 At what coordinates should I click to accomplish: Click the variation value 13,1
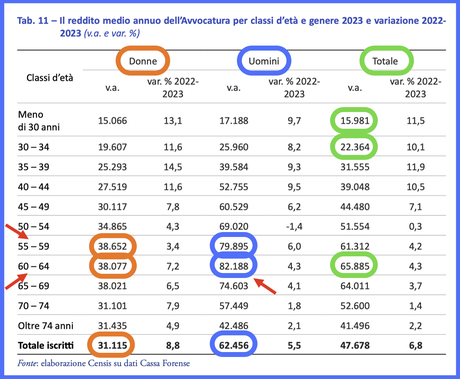[x=173, y=121]
